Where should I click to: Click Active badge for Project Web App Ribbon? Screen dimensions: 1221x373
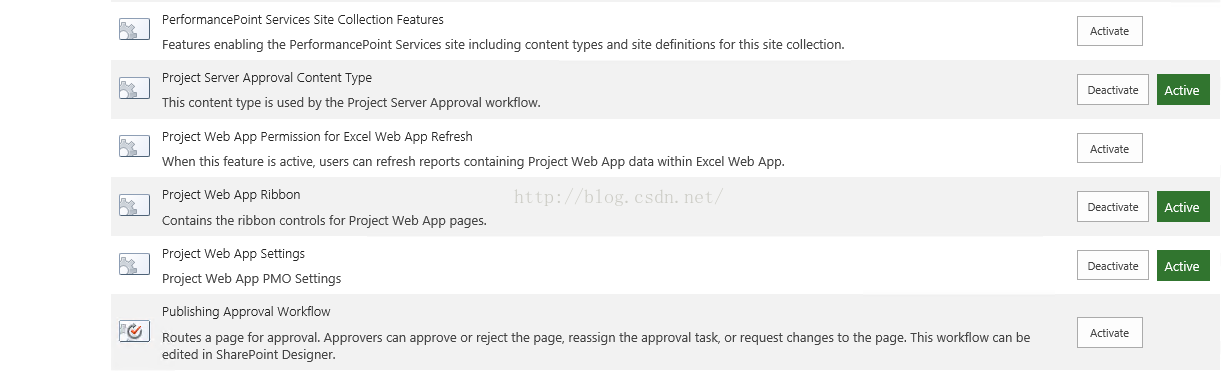(x=1183, y=207)
